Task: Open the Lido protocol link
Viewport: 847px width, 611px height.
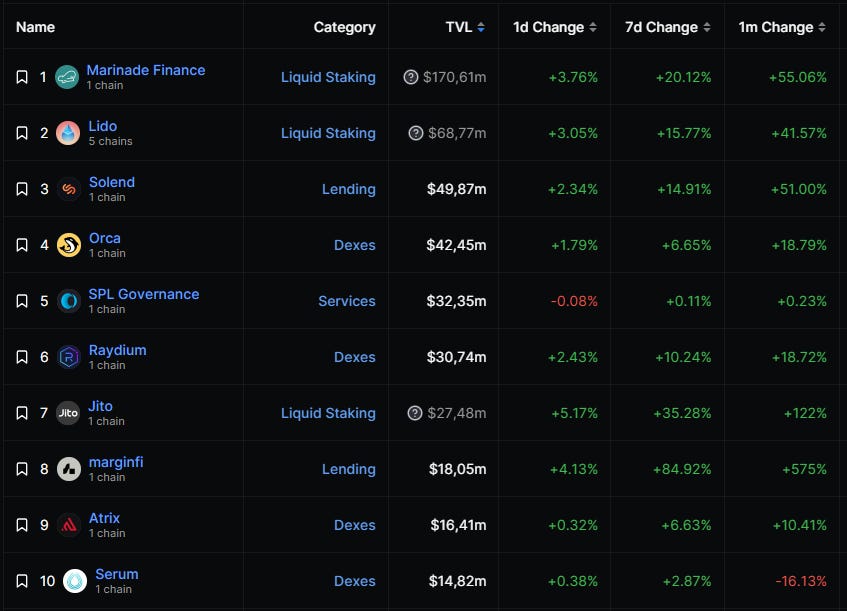Action: coord(103,126)
